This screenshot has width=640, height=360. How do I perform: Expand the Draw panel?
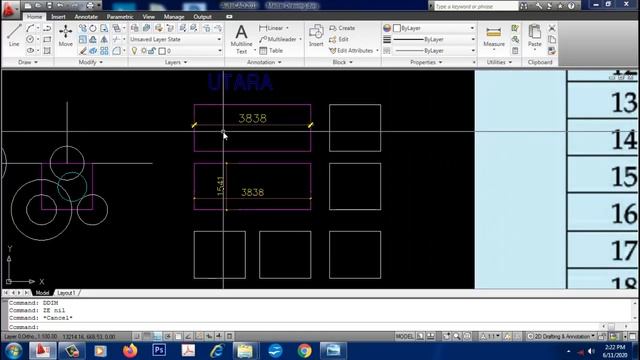tap(28, 62)
